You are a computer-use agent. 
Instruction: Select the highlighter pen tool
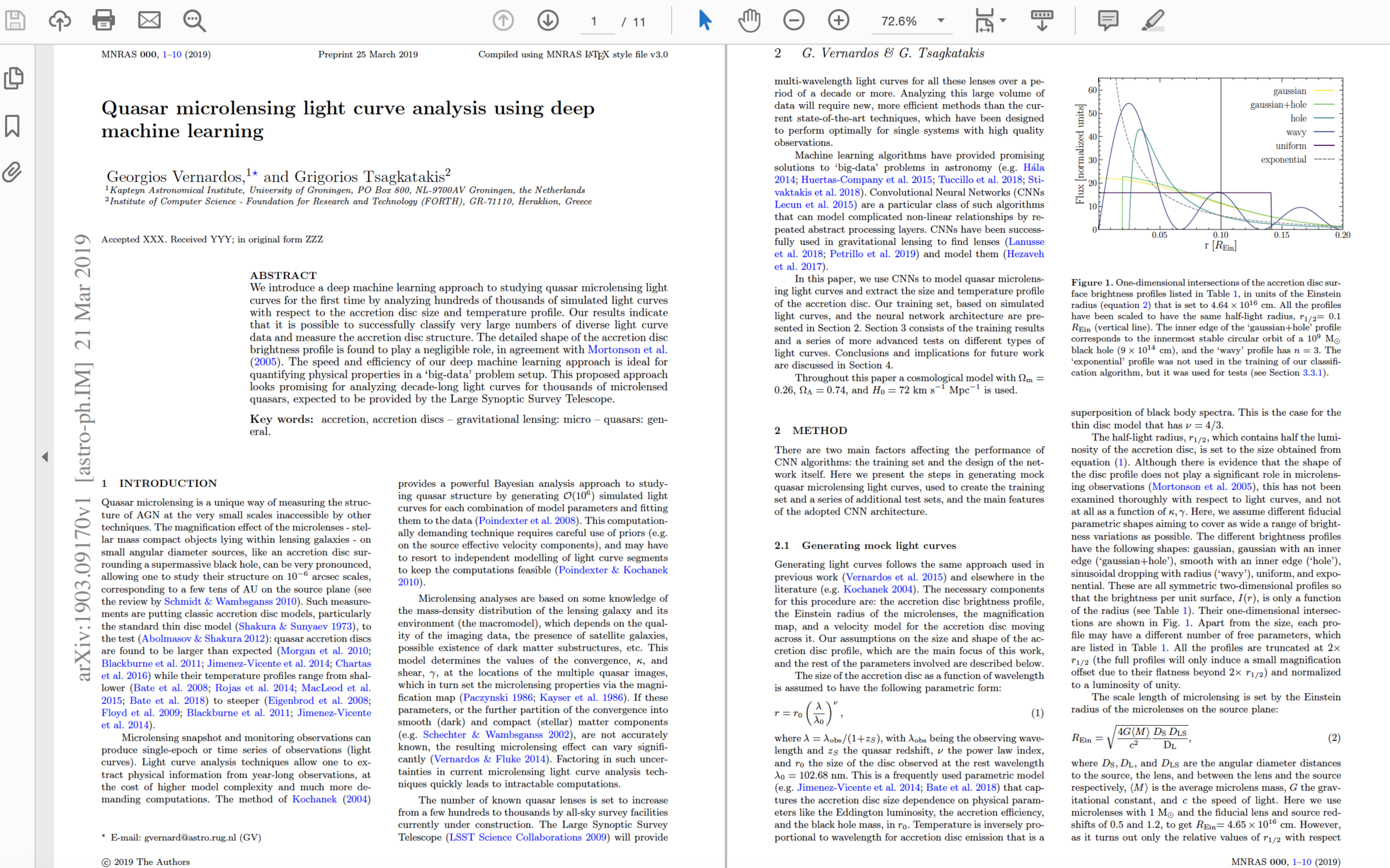(1153, 21)
